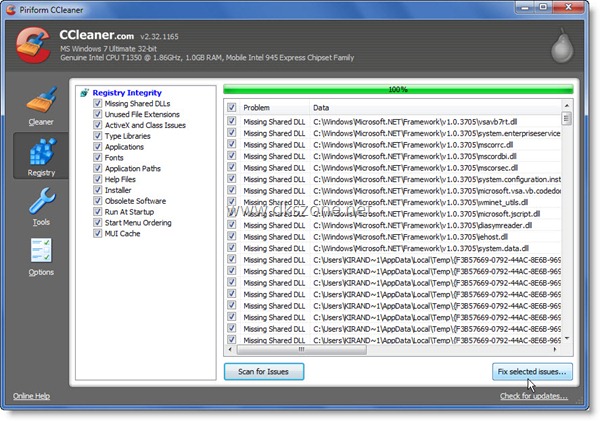Toggle Fonts checkbox
This screenshot has width=600, height=421.
coord(98,157)
